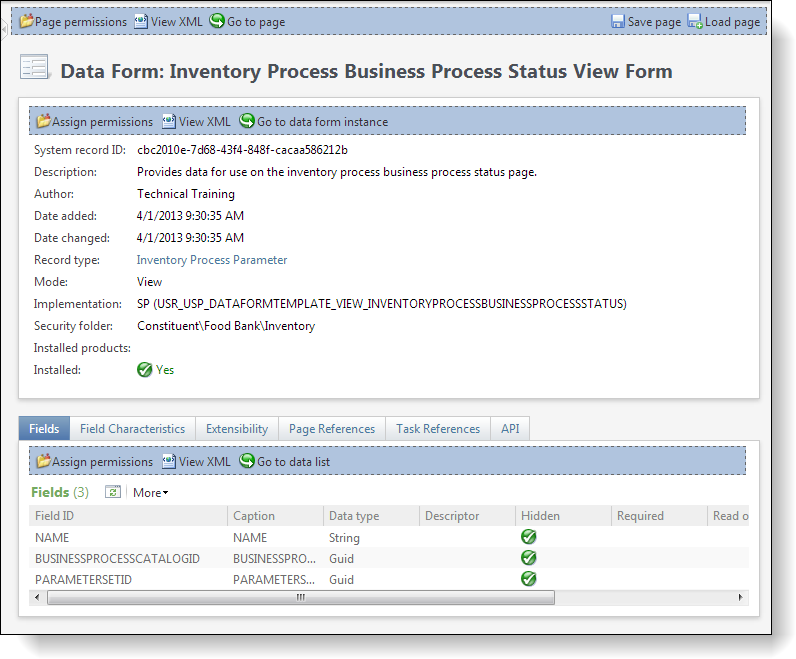Click the Load page icon

695,21
